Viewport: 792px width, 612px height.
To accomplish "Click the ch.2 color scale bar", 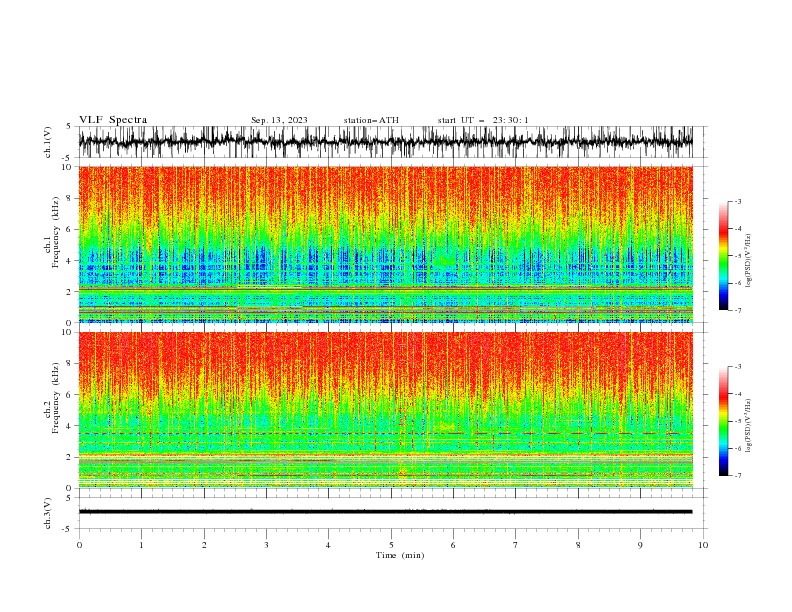I will tap(724, 421).
